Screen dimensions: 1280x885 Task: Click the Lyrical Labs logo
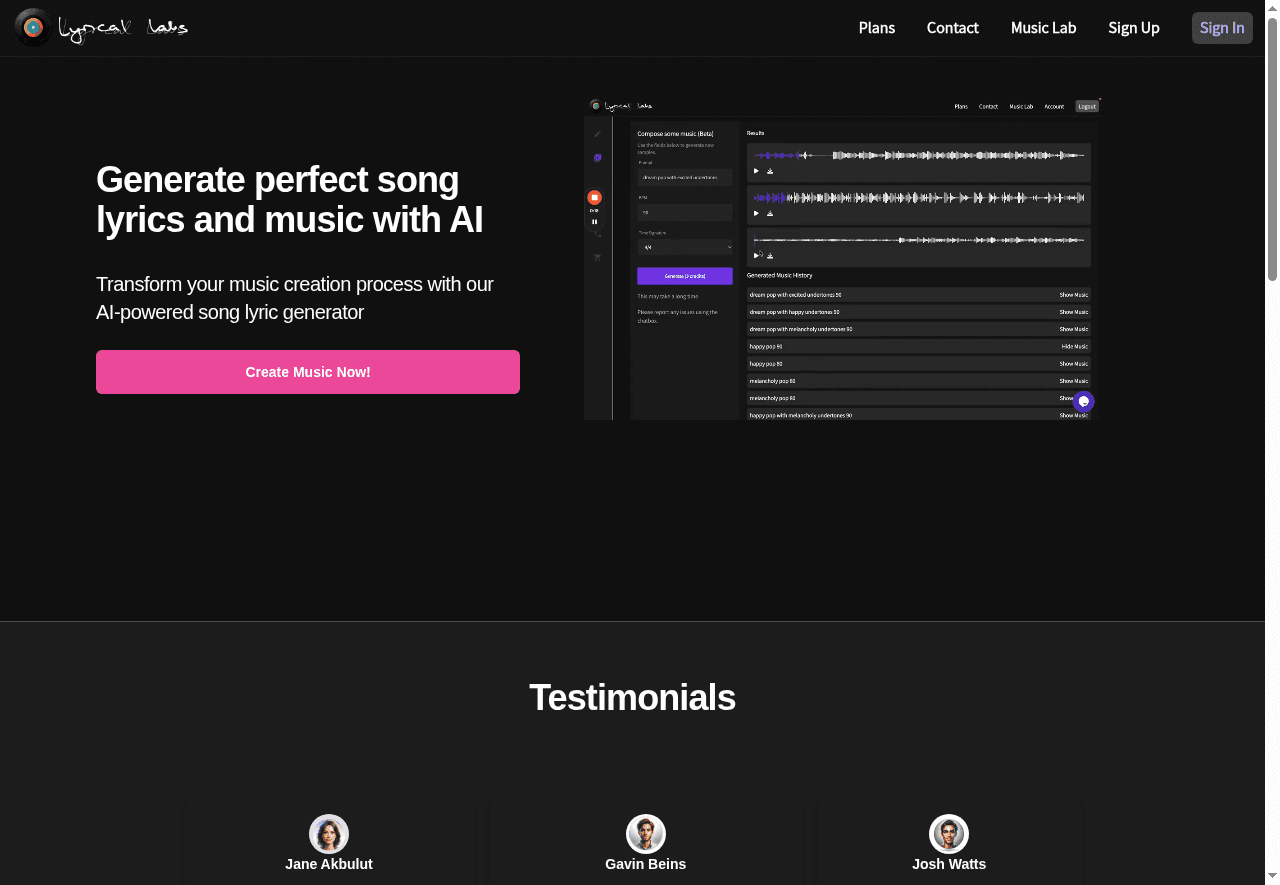(100, 27)
